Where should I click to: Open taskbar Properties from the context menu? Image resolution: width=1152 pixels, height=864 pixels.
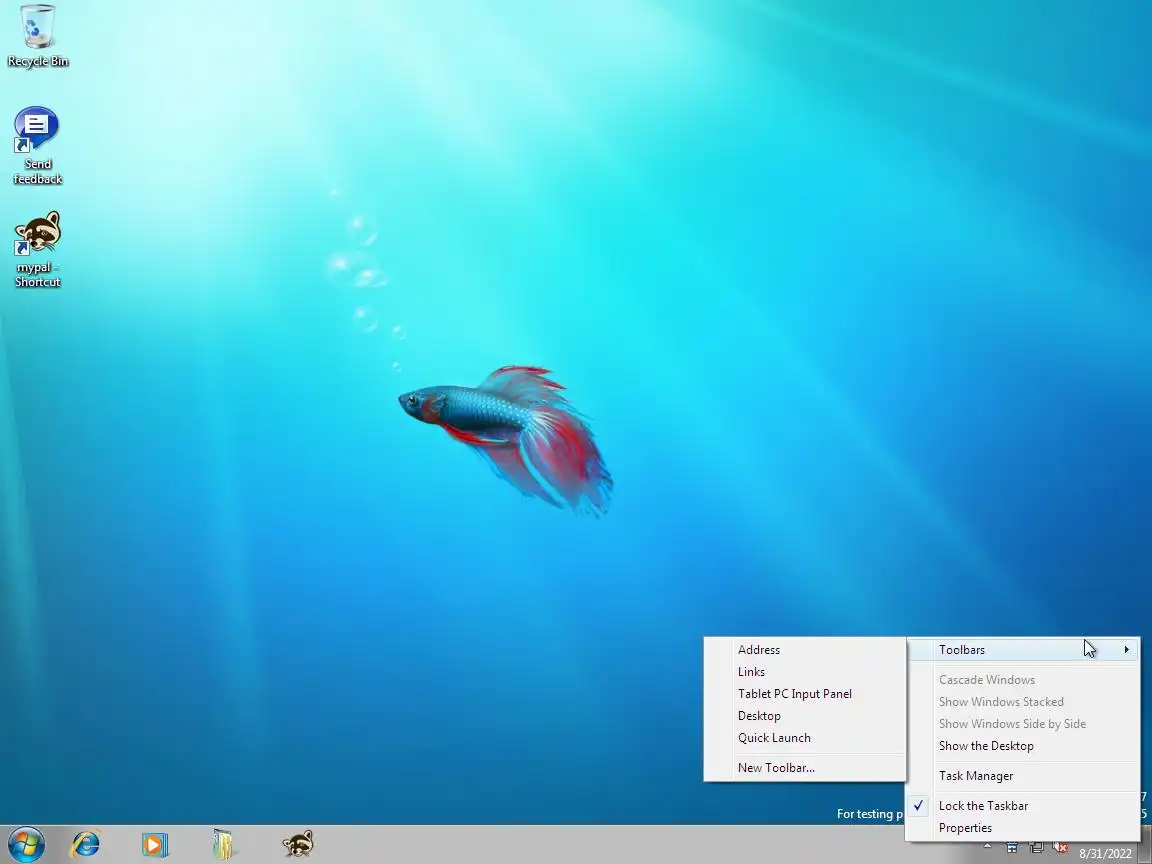pyautogui.click(x=1023, y=828)
